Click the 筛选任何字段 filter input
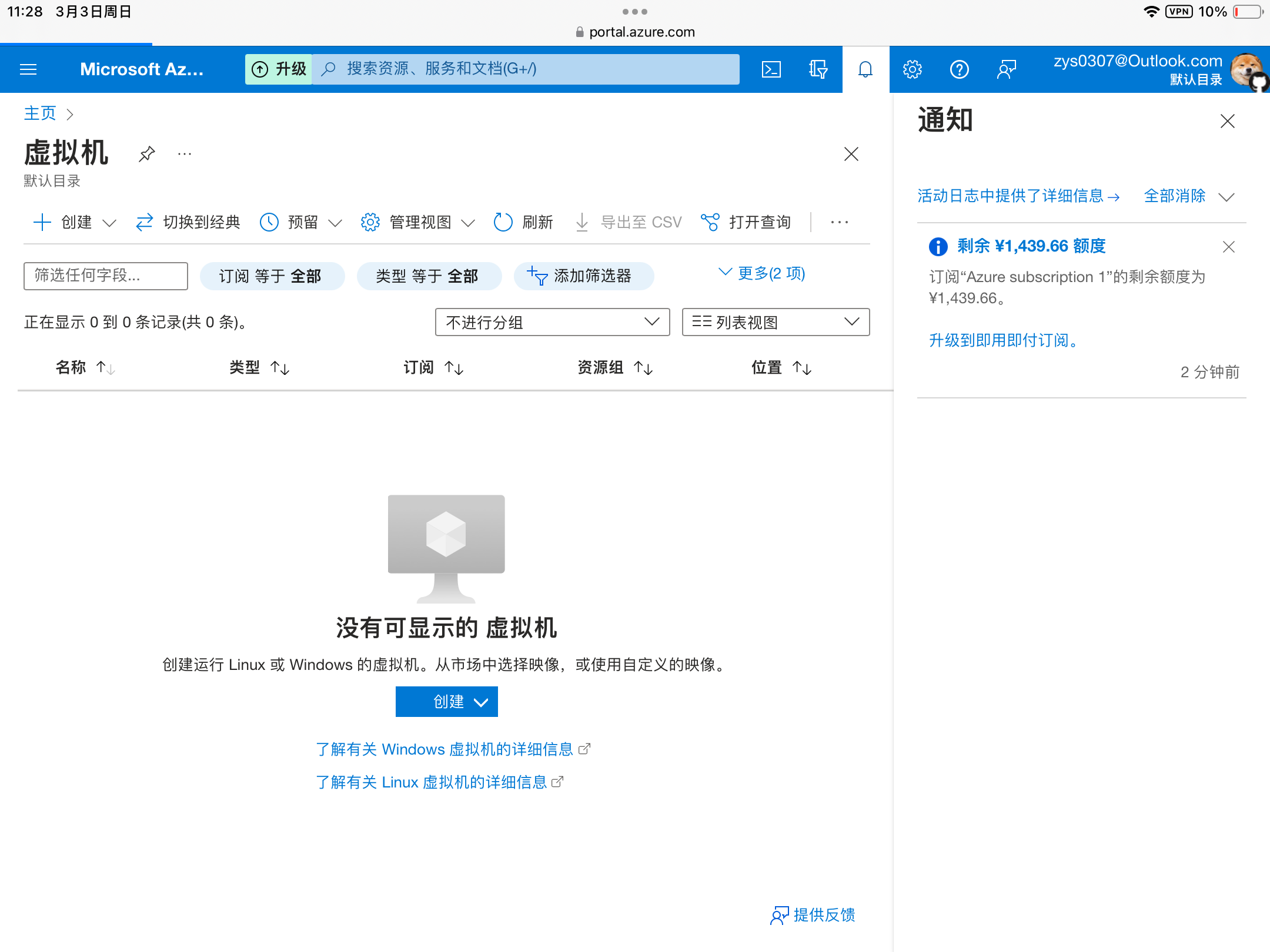This screenshot has height=952, width=1270. [106, 276]
